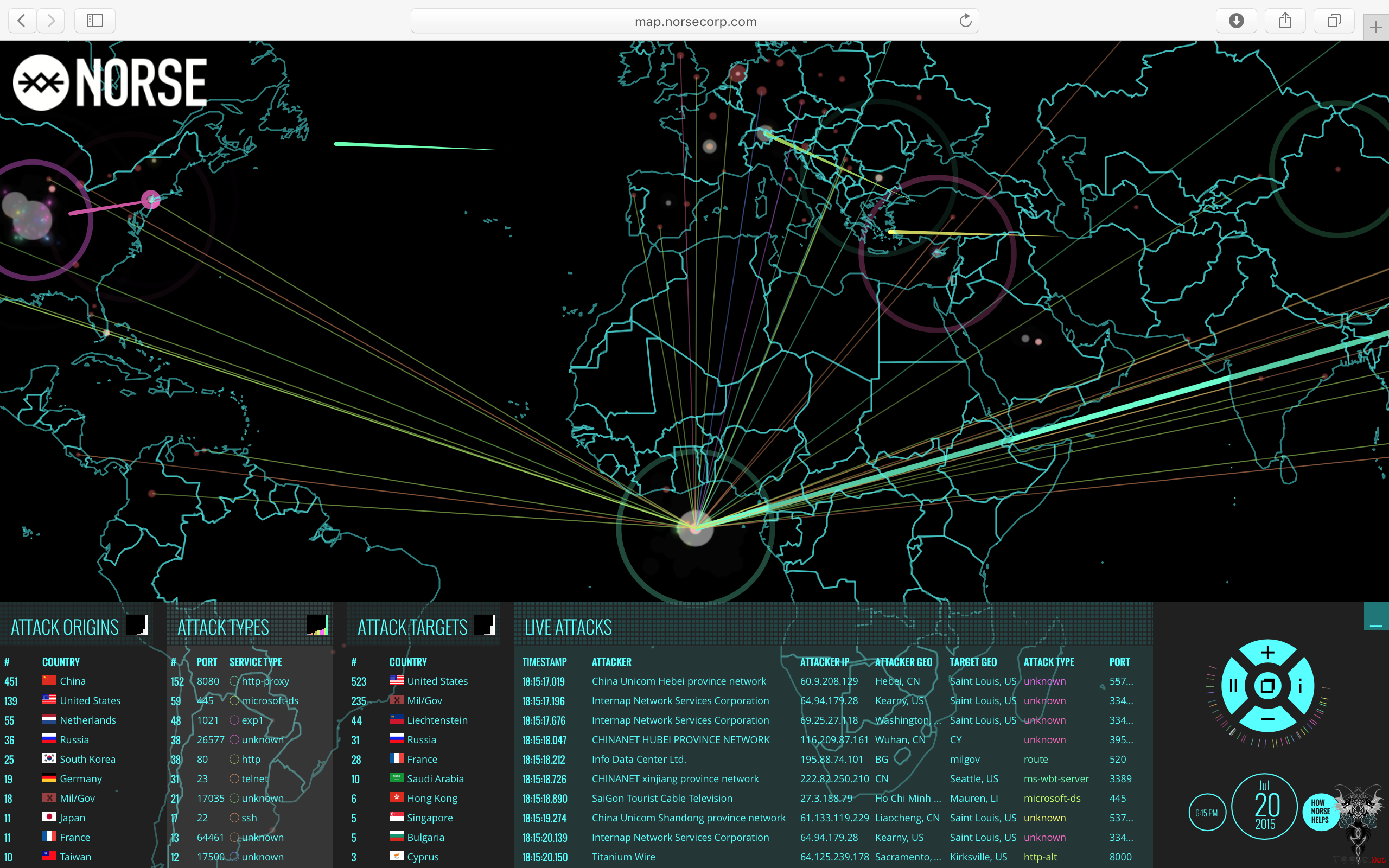Collapse the Attack Origins panel

[137, 625]
